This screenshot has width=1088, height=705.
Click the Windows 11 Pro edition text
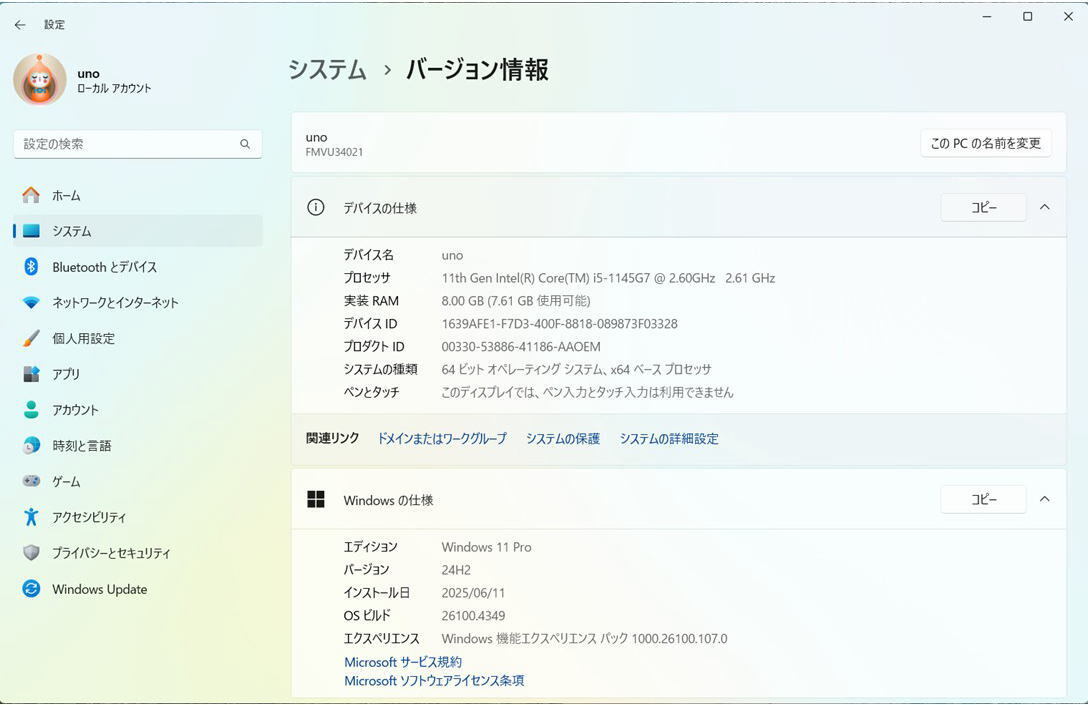(486, 547)
